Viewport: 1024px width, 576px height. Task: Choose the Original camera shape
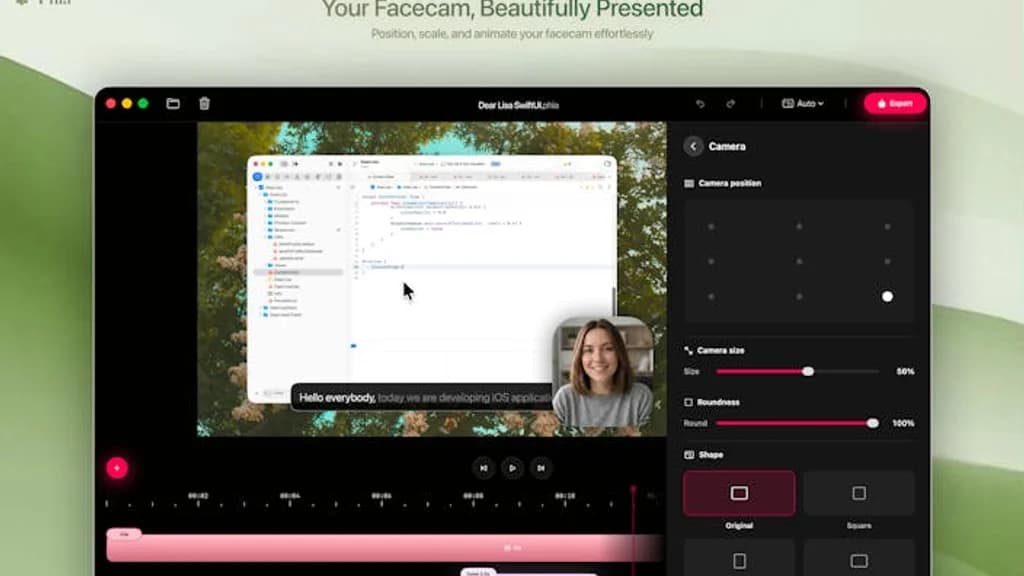pyautogui.click(x=739, y=493)
